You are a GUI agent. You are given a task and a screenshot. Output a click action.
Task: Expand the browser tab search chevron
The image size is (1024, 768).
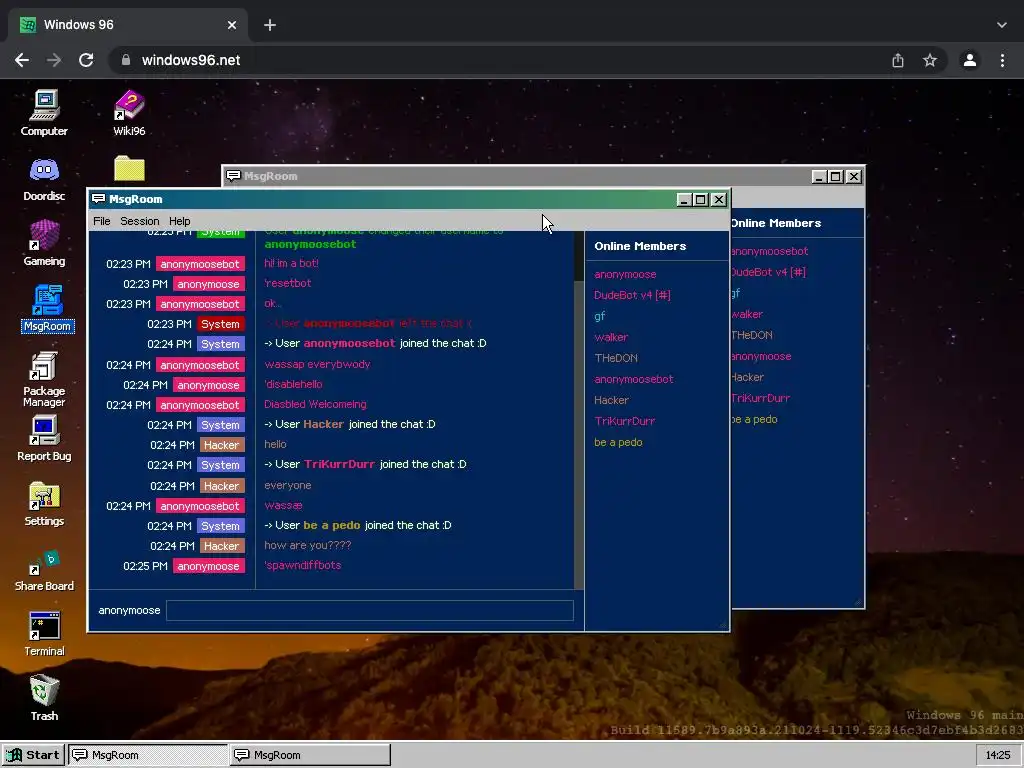pos(1002,25)
